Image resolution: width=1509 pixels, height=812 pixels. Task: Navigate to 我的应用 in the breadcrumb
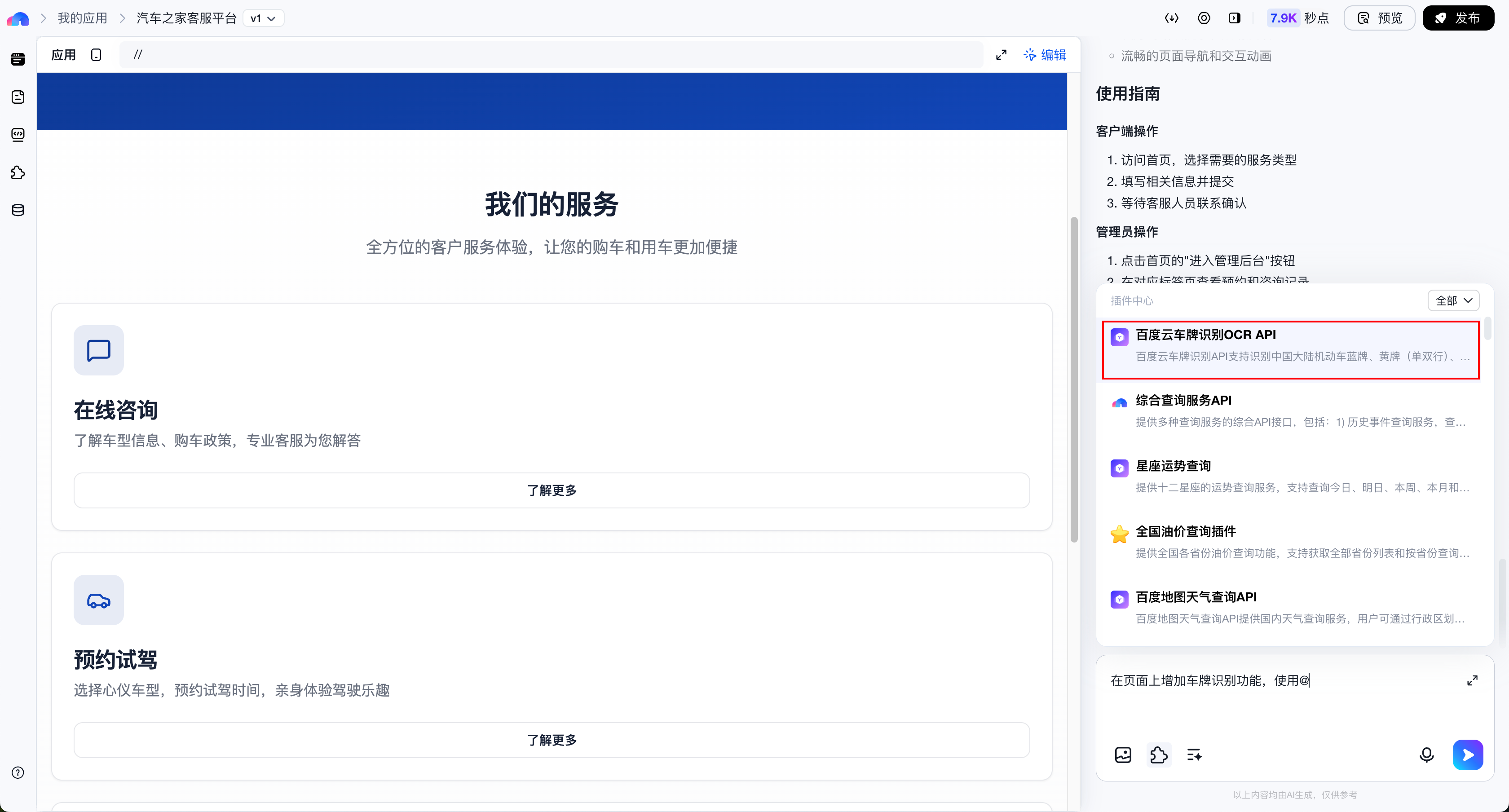tap(82, 18)
